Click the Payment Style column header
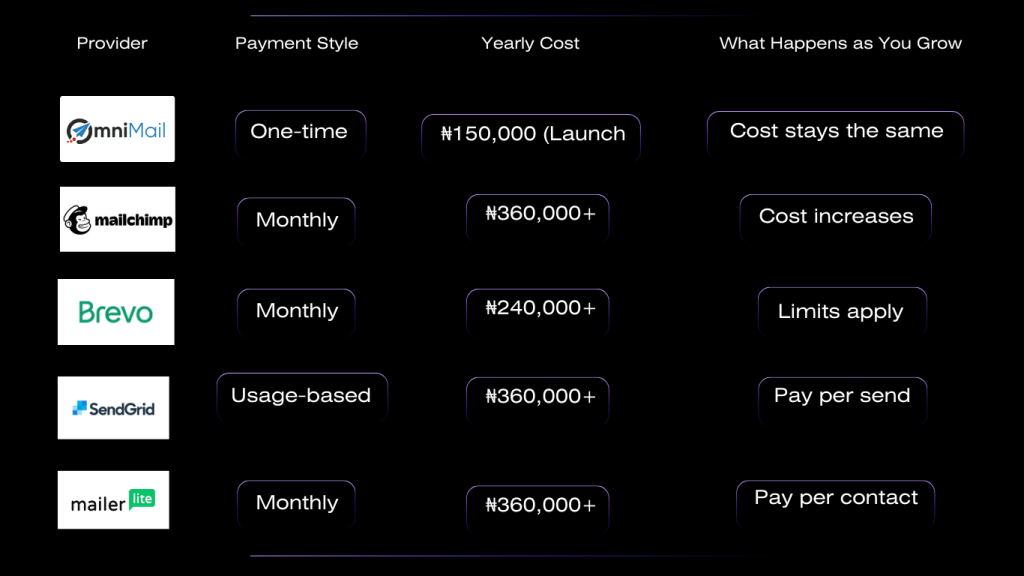This screenshot has height=576, width=1024. [x=296, y=43]
